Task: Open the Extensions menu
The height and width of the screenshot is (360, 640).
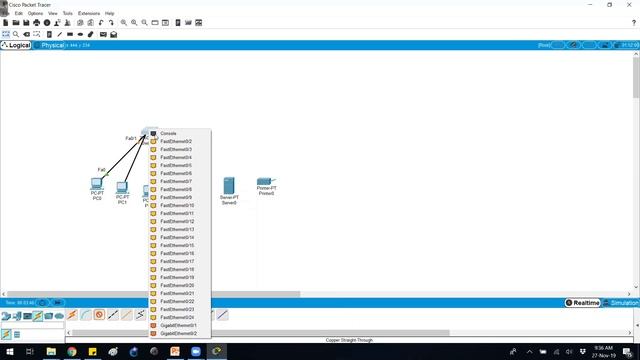Action: [x=89, y=13]
